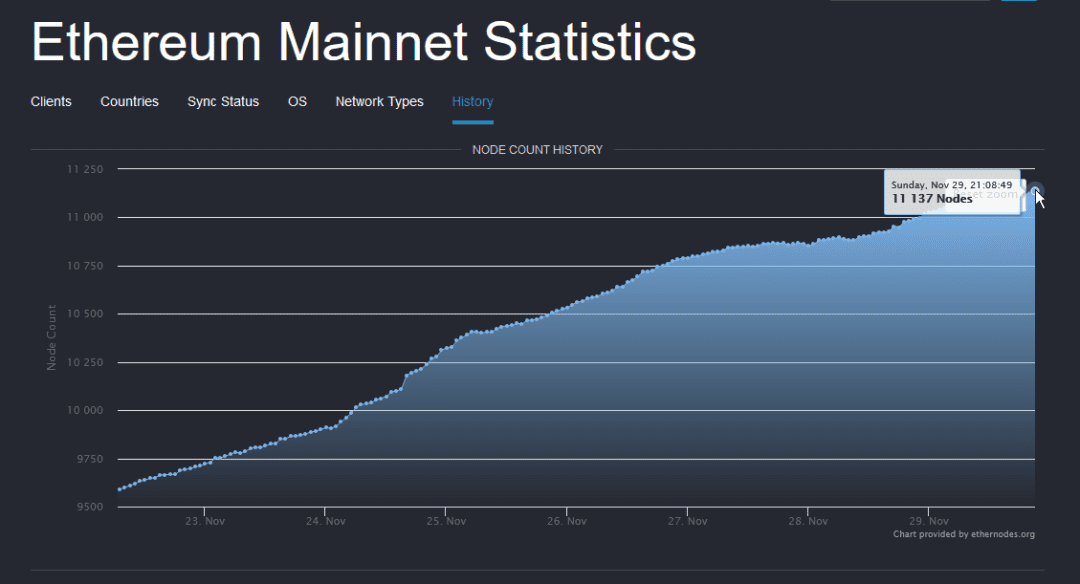
Task: Click the 26. Nov x-axis label
Action: pyautogui.click(x=567, y=521)
